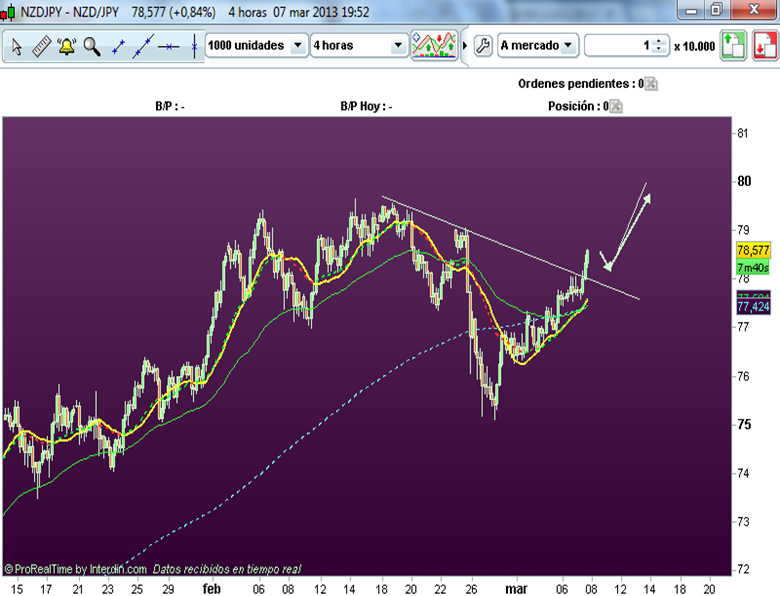The image size is (780, 596).
Task: Open the alarm bell alert tool
Action: [66, 46]
